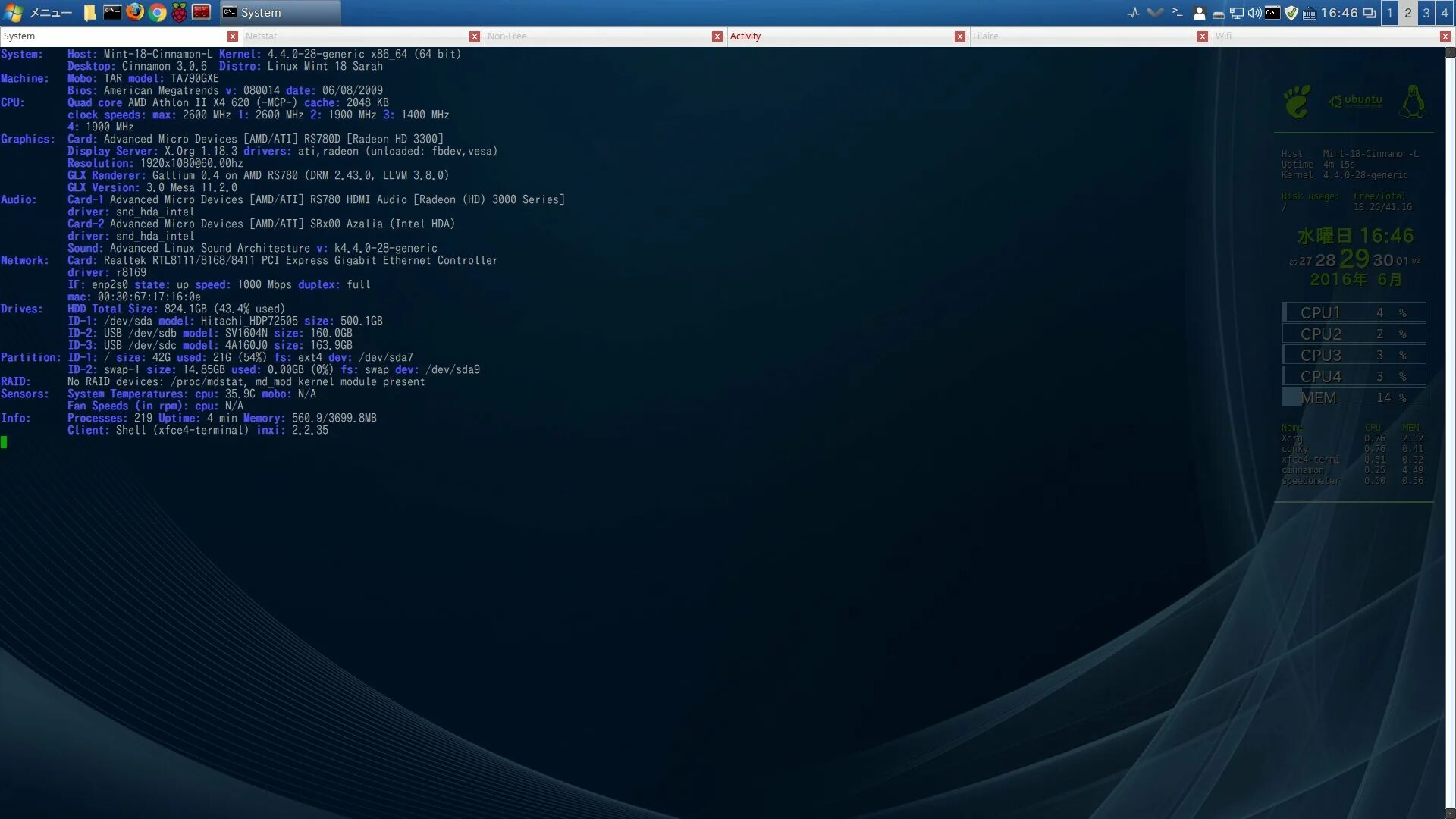Image resolution: width=1456 pixels, height=819 pixels.
Task: Open the network connection applet
Action: click(1236, 13)
